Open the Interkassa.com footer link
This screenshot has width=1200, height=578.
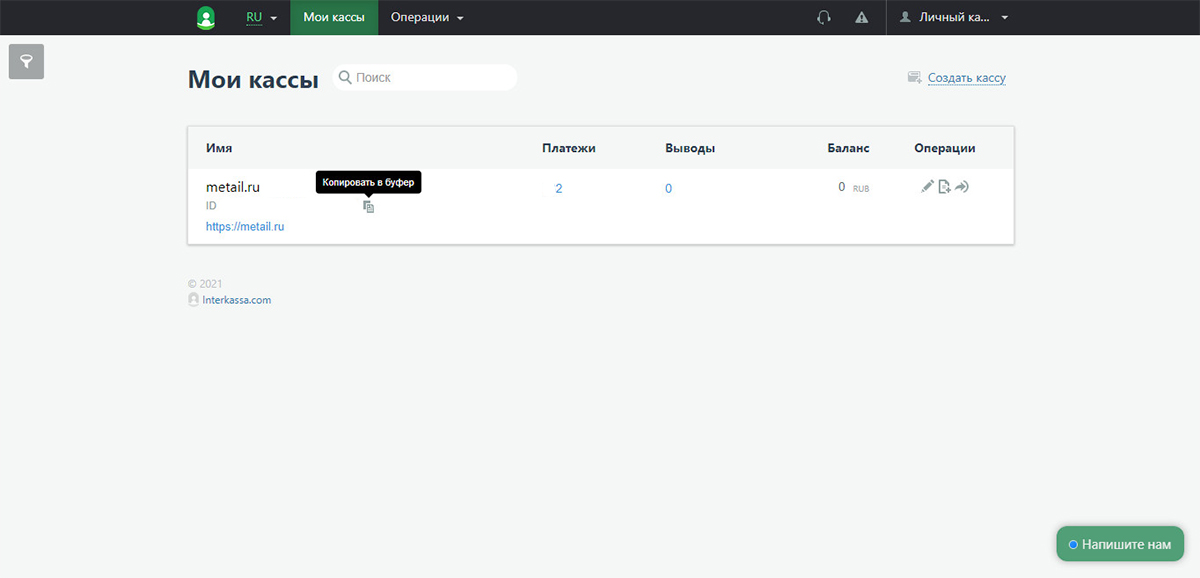point(236,300)
